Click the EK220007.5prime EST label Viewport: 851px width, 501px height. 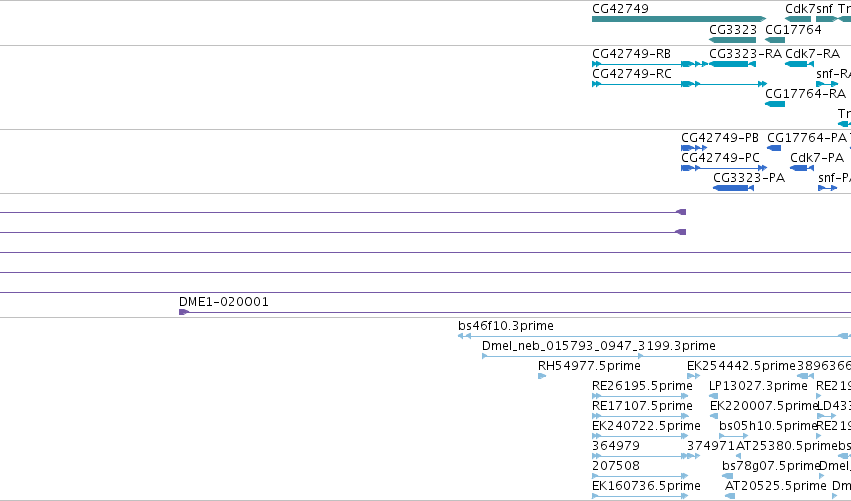coord(764,406)
